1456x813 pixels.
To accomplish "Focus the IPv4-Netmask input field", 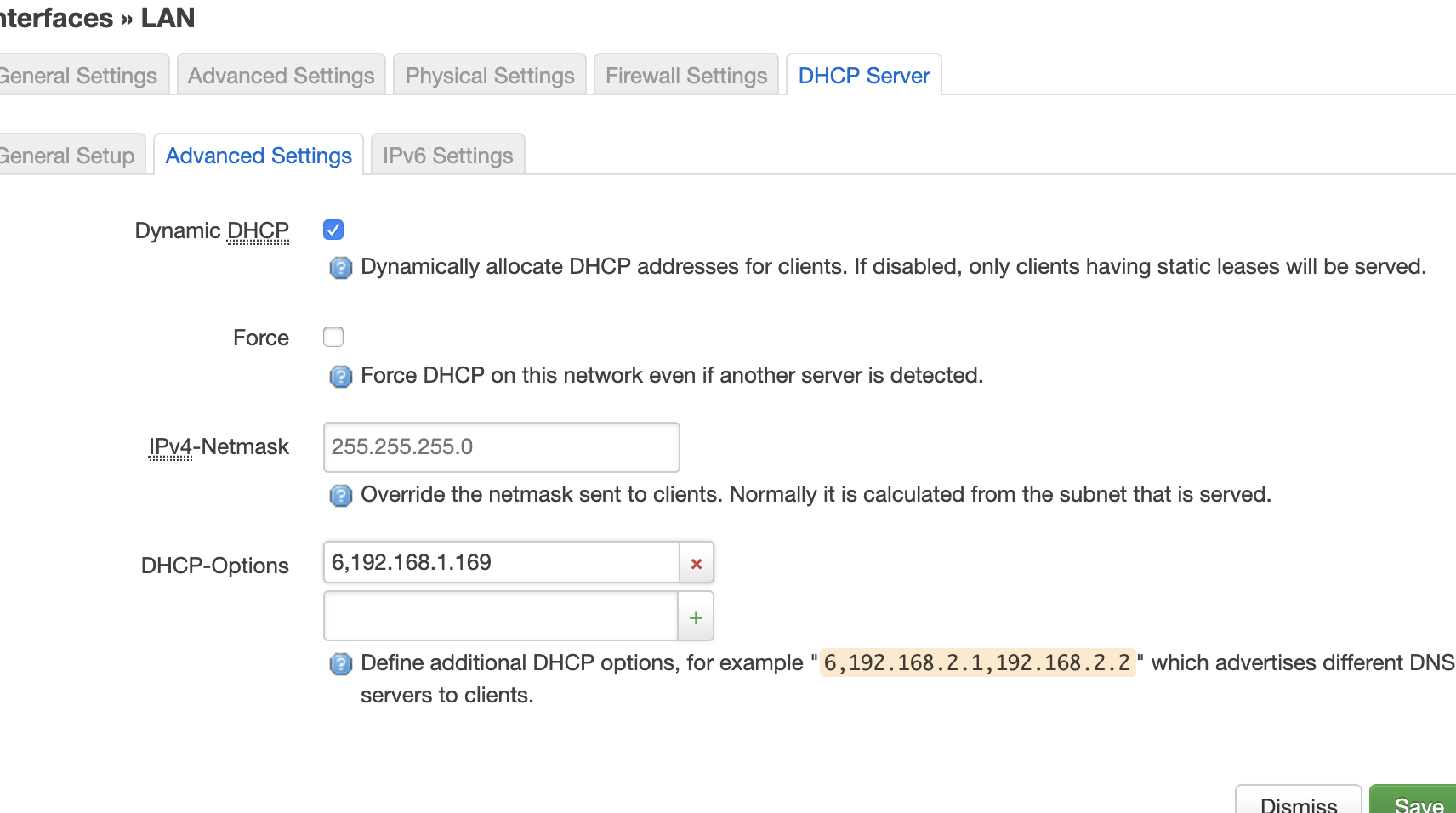I will 502,447.
